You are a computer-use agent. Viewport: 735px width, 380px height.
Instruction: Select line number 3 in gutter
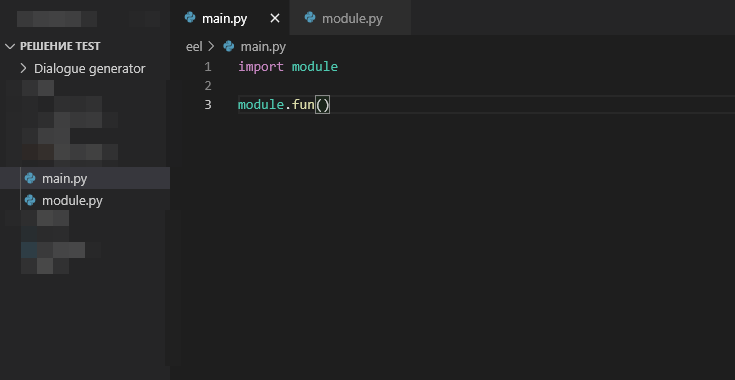click(208, 104)
